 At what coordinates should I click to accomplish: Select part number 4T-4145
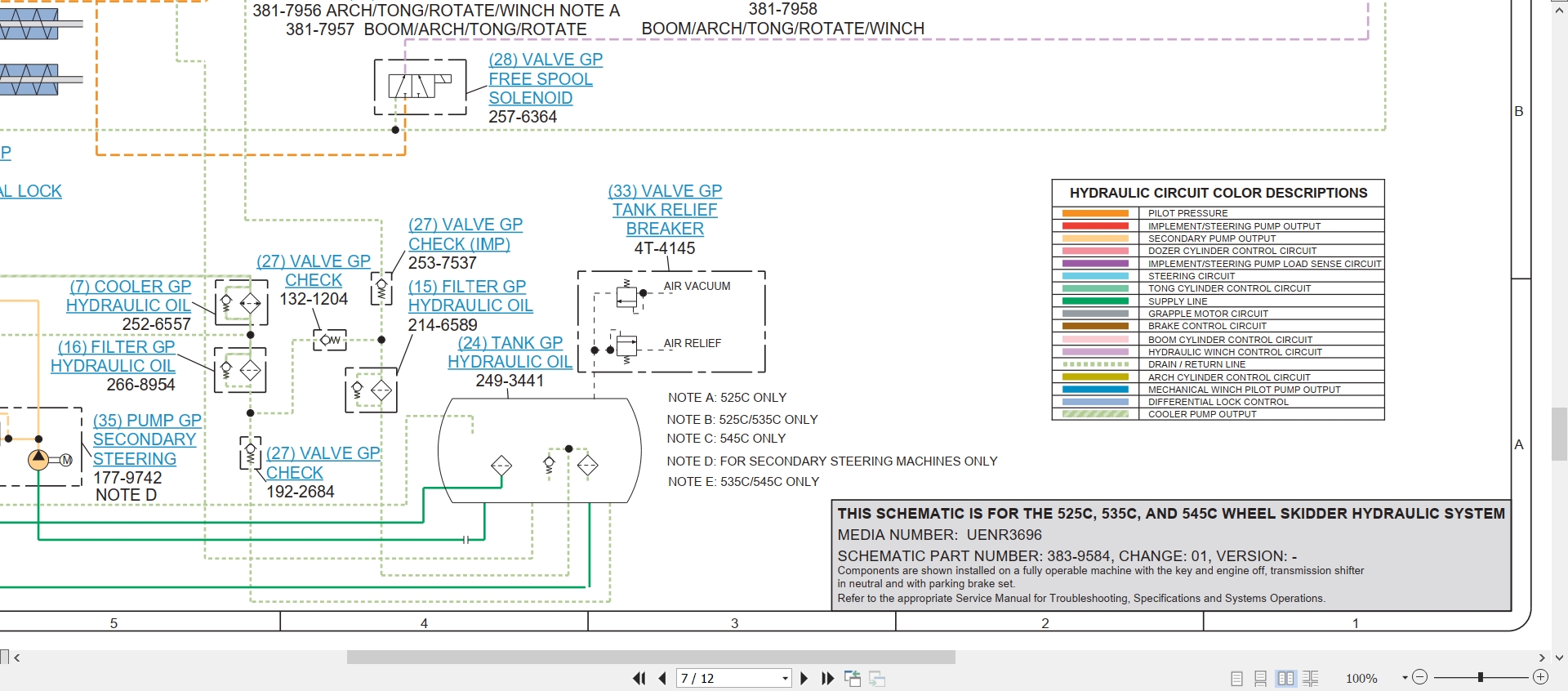click(x=665, y=248)
